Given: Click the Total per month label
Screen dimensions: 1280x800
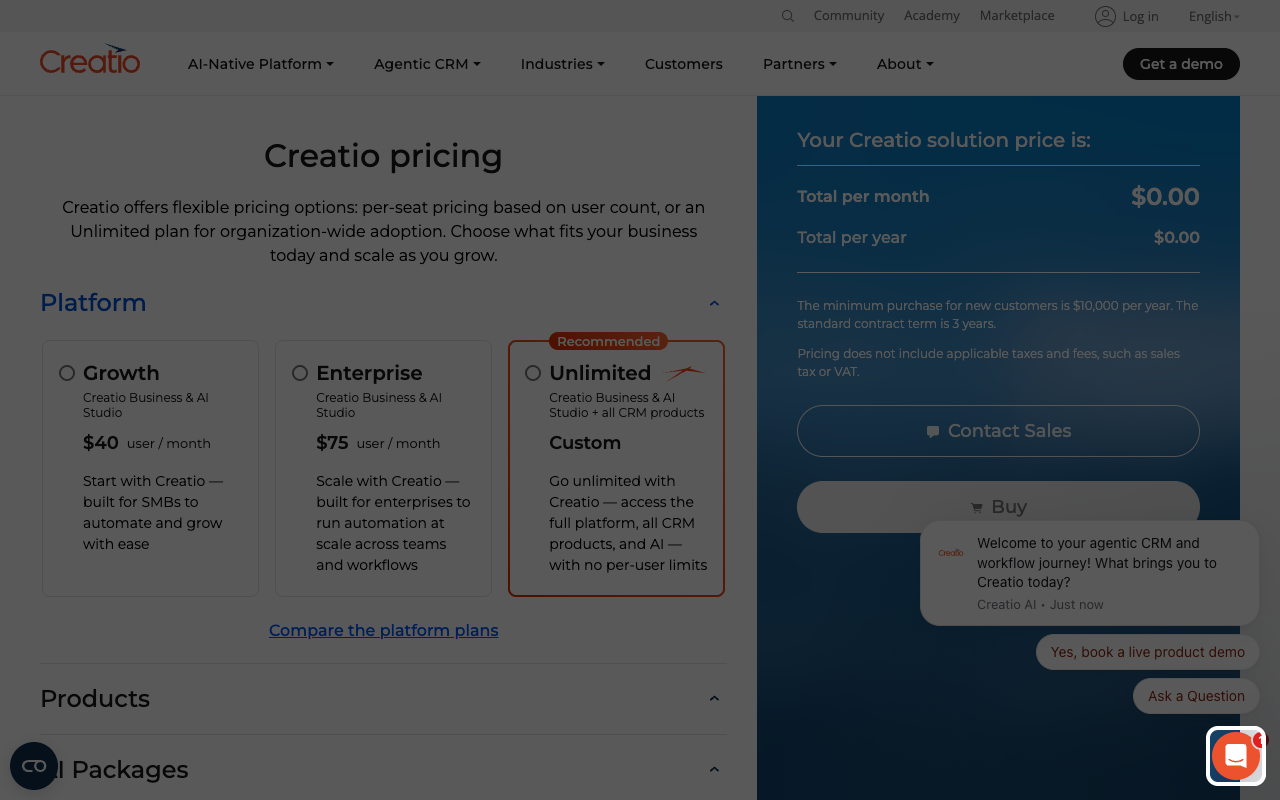Looking at the screenshot, I should (863, 196).
